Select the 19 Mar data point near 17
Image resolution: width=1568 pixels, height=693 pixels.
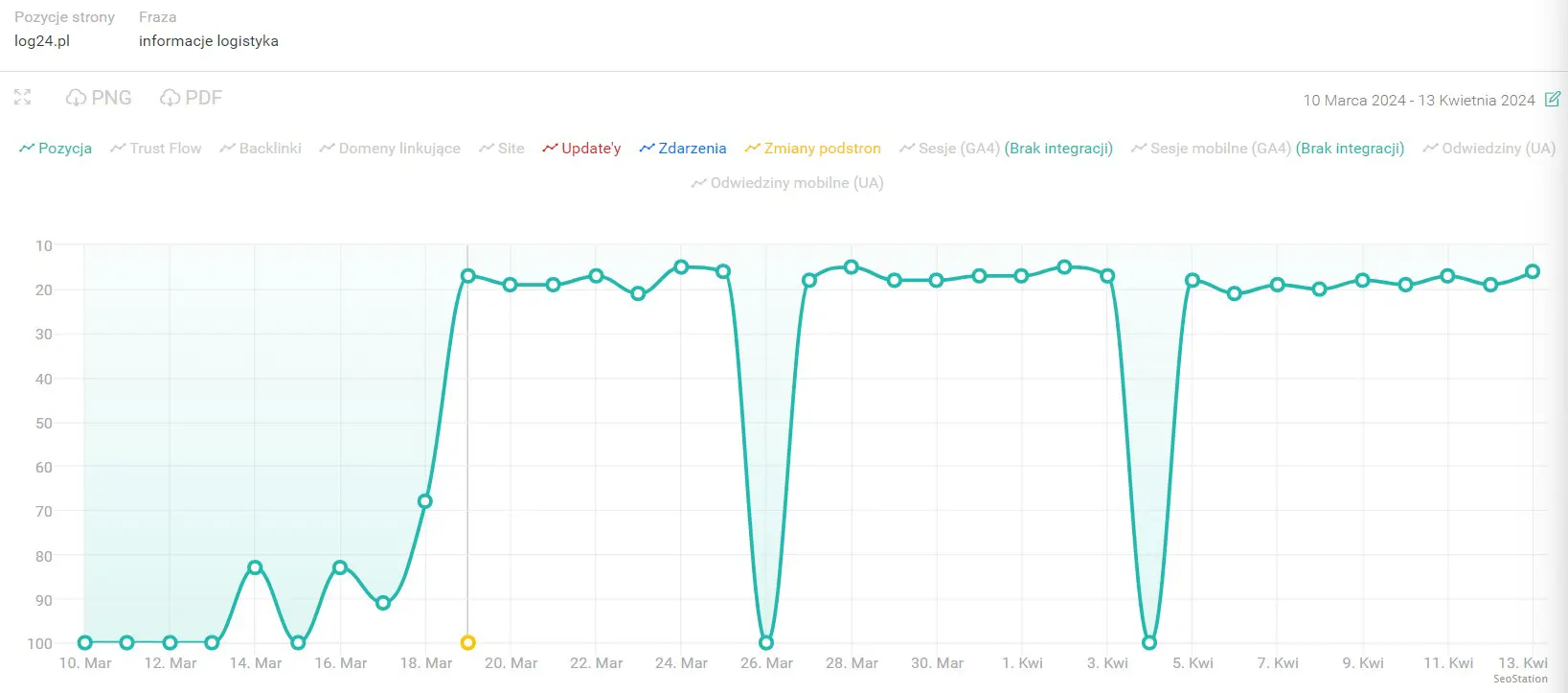click(468, 275)
